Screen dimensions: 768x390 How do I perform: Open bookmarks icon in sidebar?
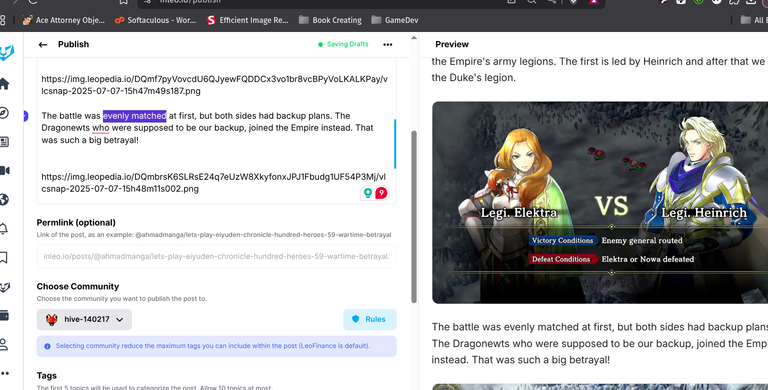coord(3,258)
